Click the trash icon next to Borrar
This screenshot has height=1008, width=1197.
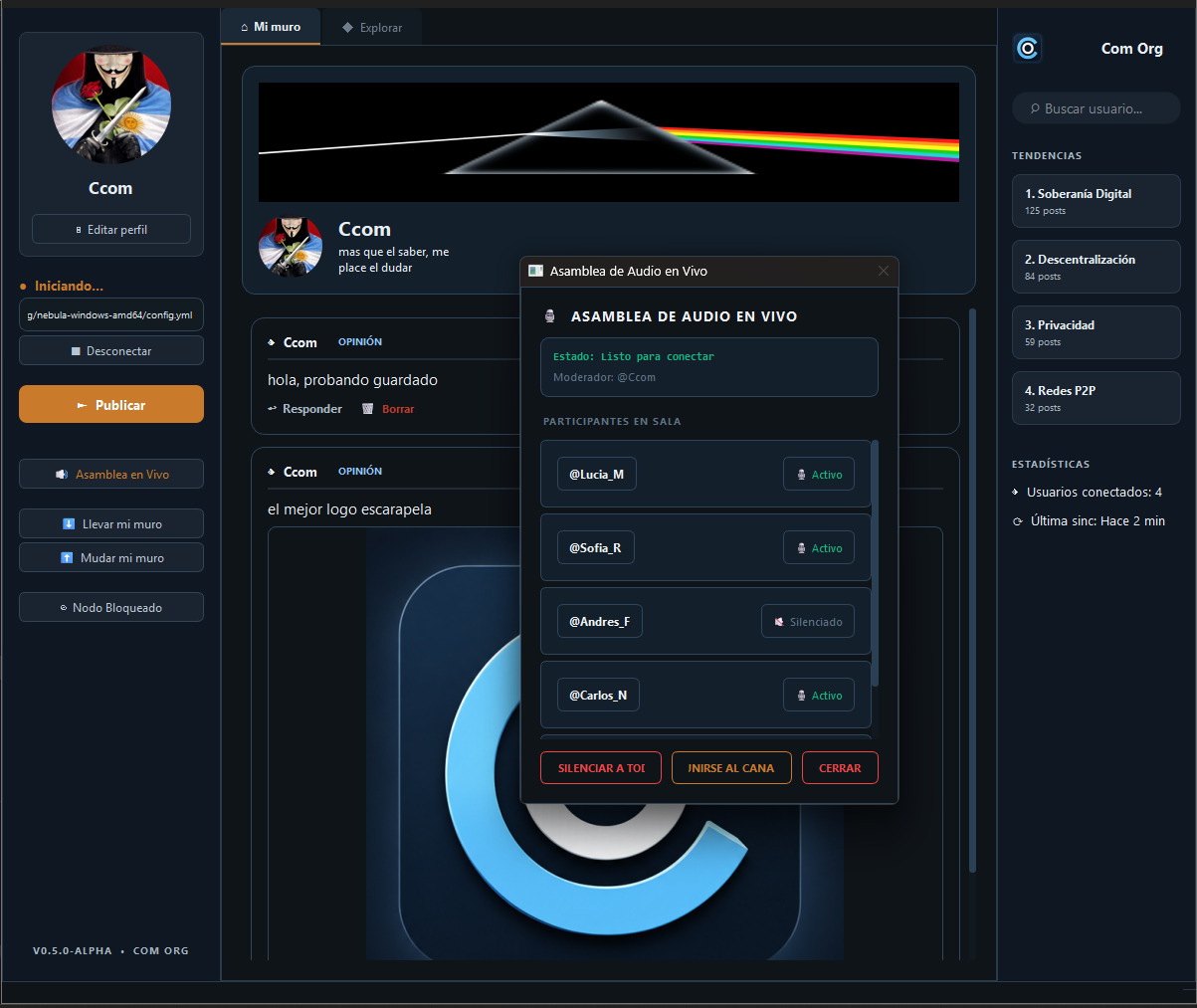pyautogui.click(x=368, y=409)
